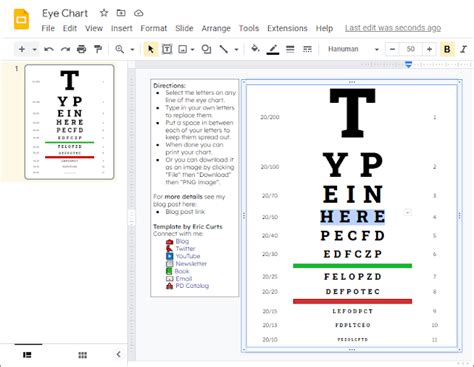Open the new slide layout dropdown arrow

click(35, 49)
